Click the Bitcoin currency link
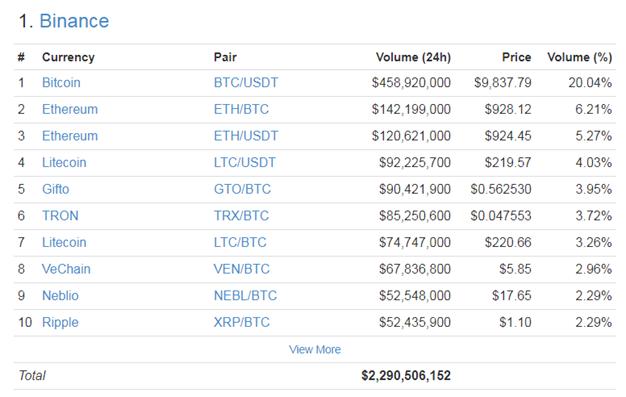The width and height of the screenshot is (626, 397). coord(61,83)
